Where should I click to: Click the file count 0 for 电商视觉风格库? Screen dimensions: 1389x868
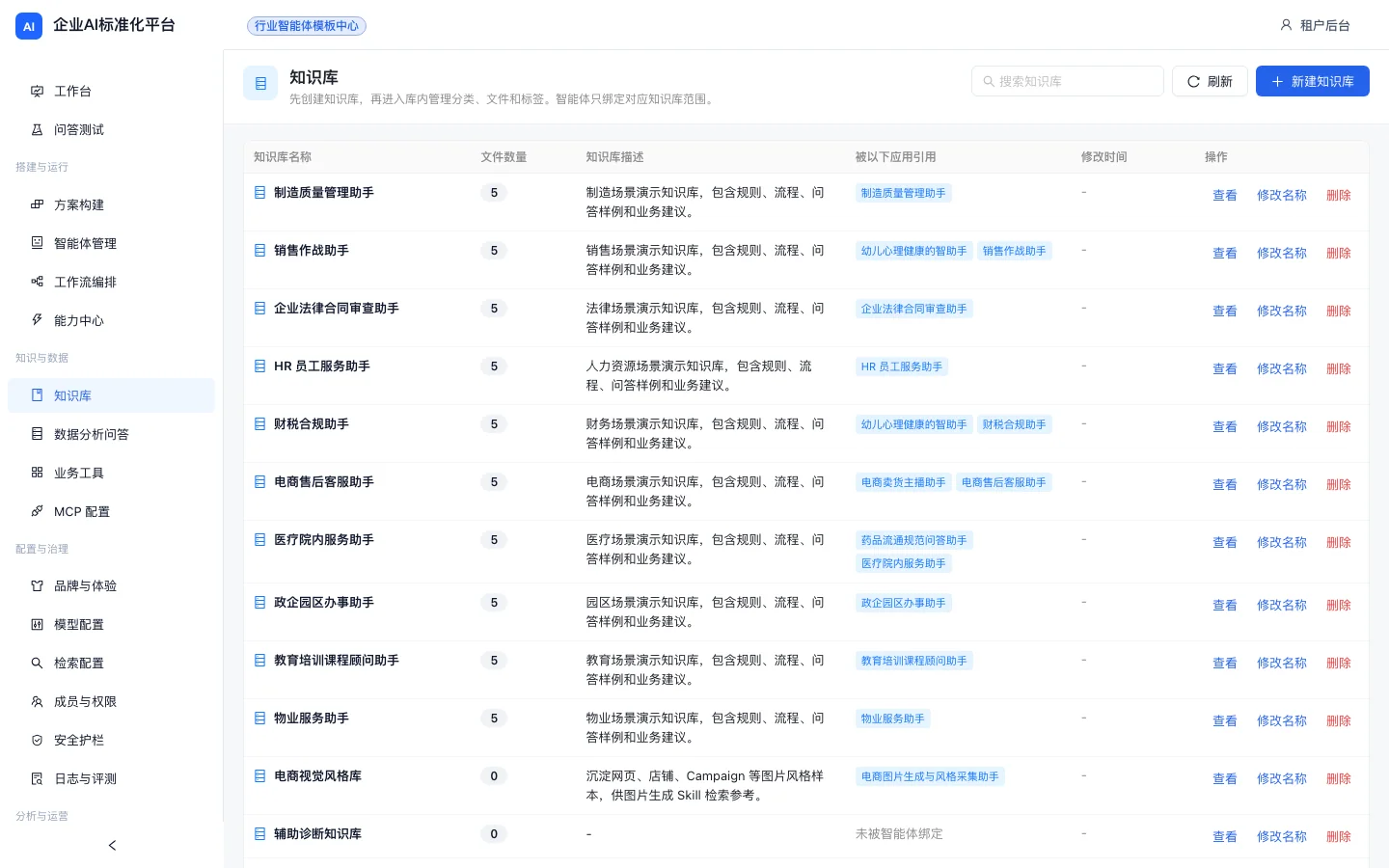click(x=494, y=776)
